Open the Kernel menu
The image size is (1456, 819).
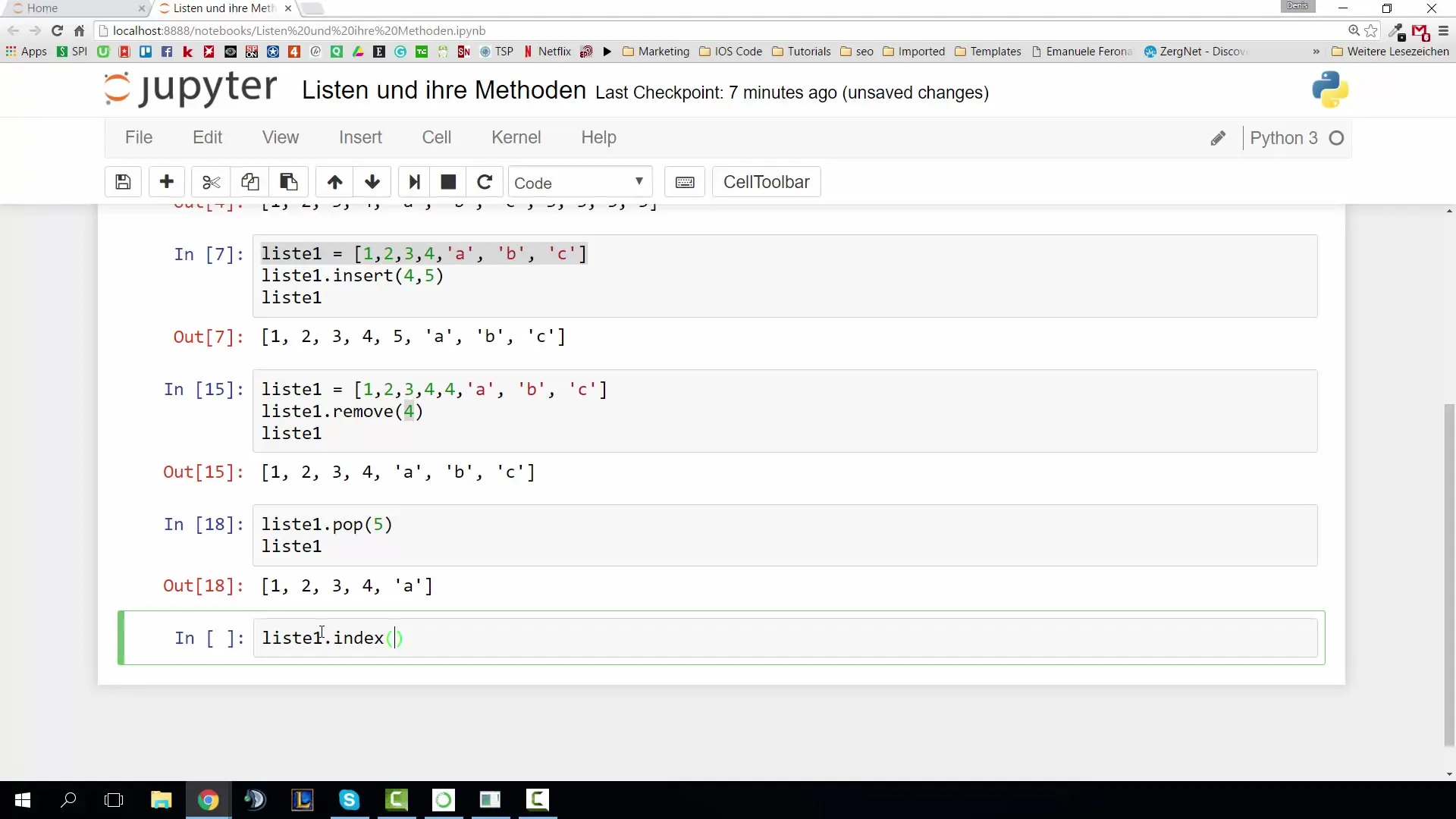point(516,137)
